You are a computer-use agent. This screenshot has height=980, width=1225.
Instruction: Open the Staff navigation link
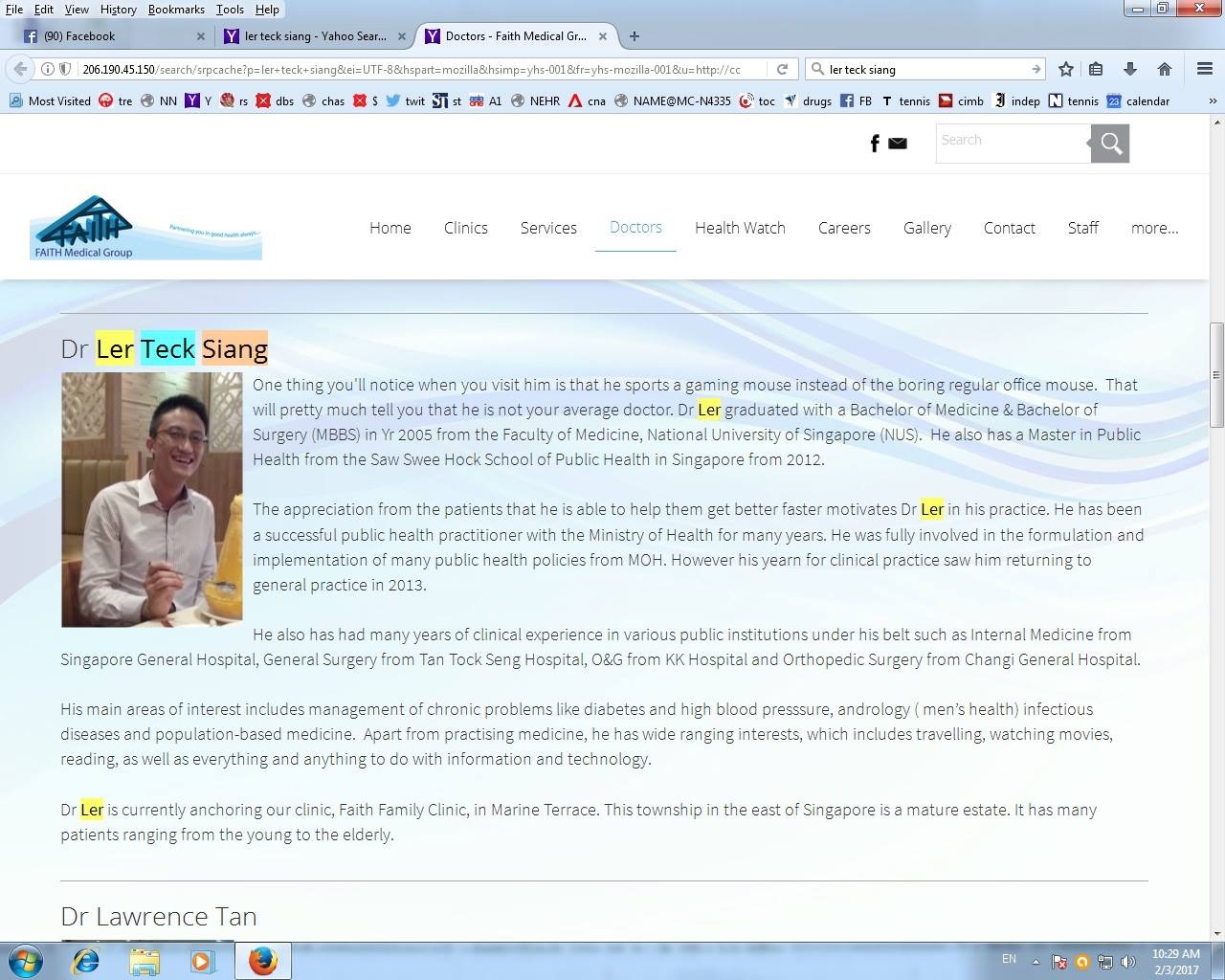click(1083, 228)
